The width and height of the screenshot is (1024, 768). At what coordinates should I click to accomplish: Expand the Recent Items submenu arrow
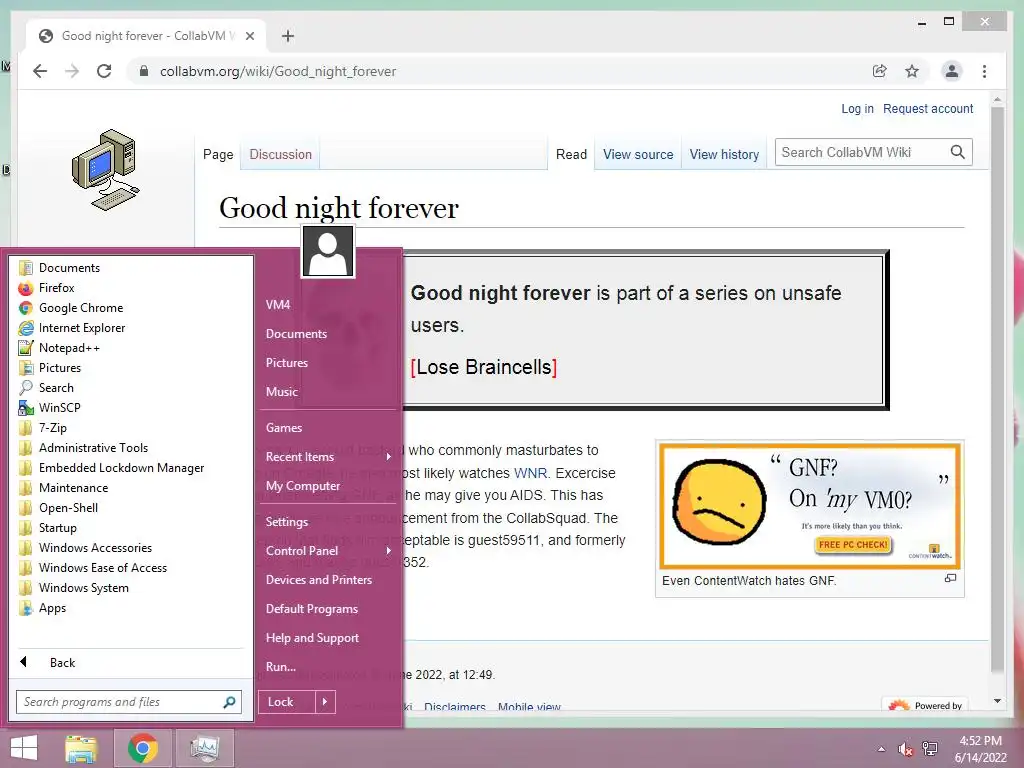pos(389,456)
